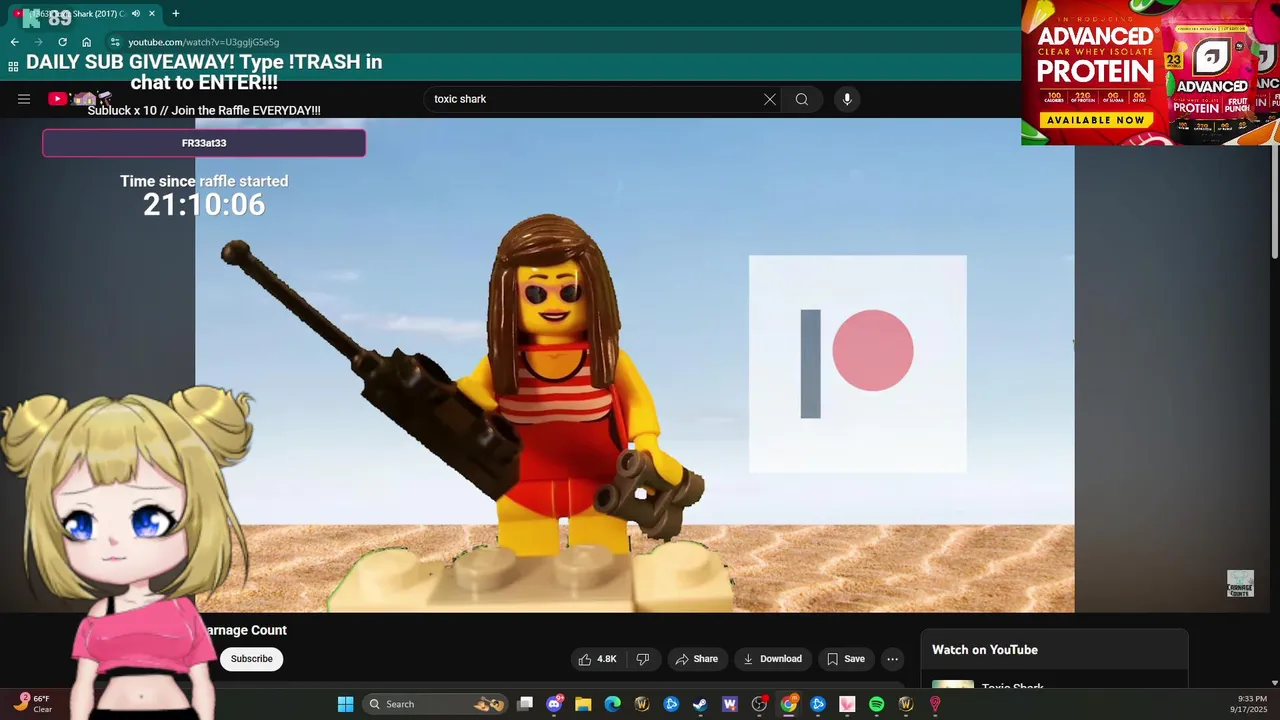Open the Patreon end-screen card
The height and width of the screenshot is (720, 1280).
point(858,364)
